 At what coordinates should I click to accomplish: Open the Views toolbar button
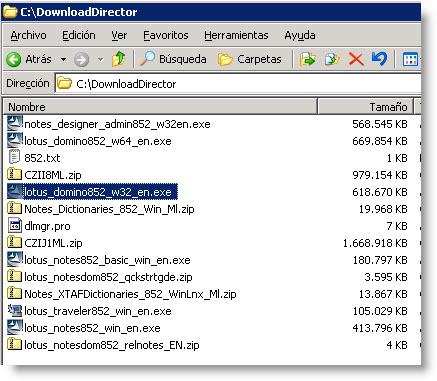(x=410, y=60)
